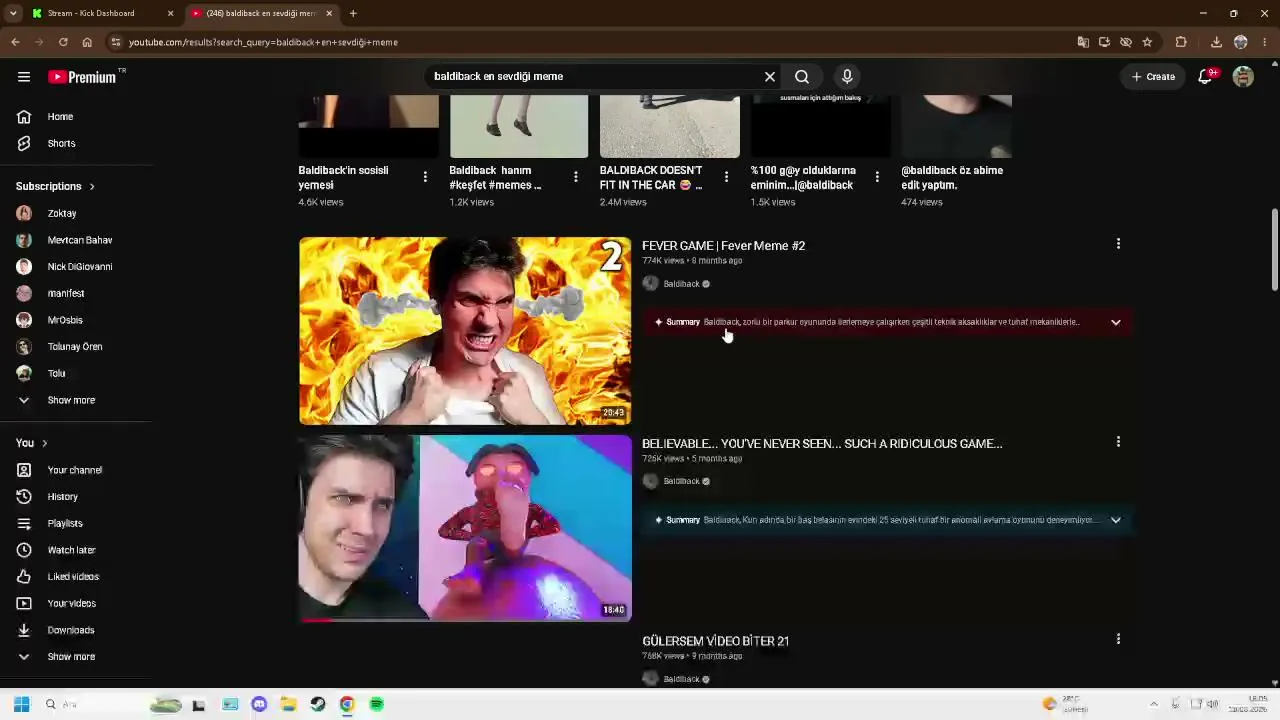Translate this page icon in address bar
Viewport: 1280px width, 720px height.
pyautogui.click(x=1083, y=42)
